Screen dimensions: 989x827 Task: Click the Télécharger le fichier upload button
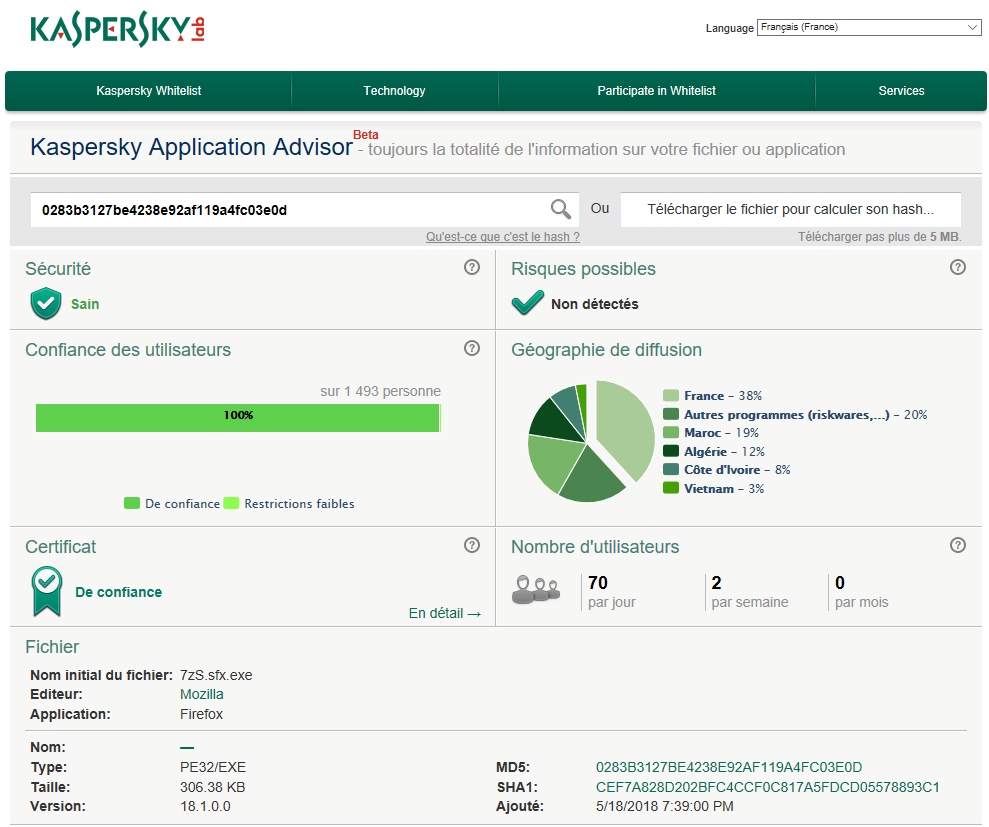coord(790,210)
